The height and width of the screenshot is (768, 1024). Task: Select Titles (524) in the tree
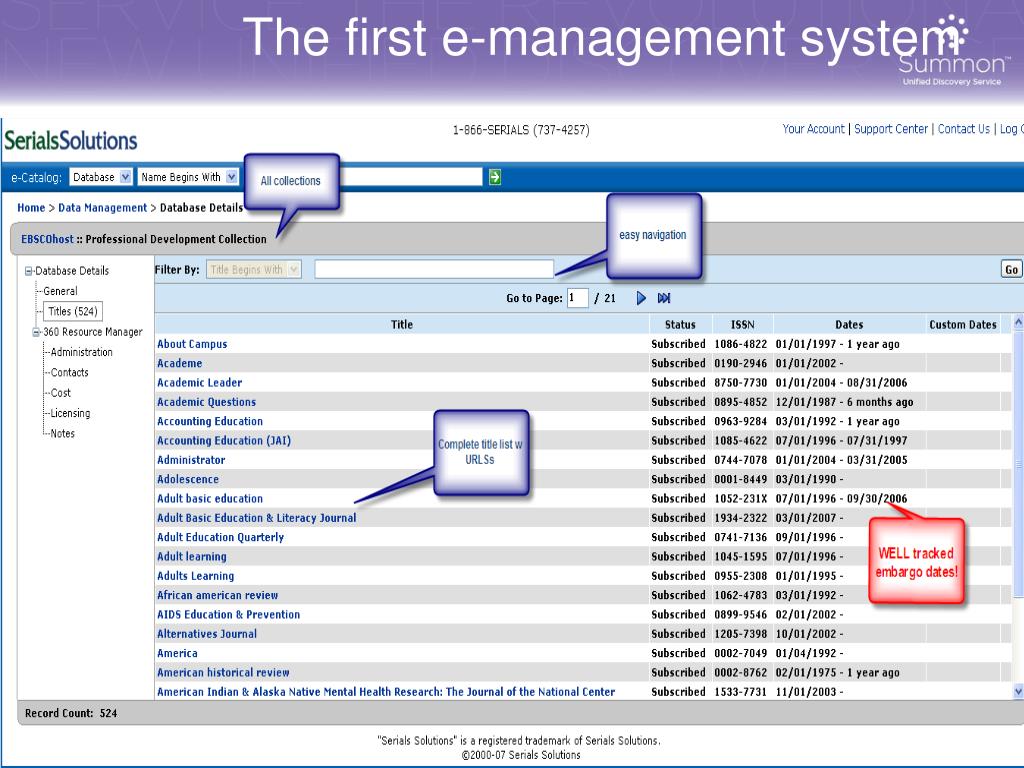(x=72, y=312)
